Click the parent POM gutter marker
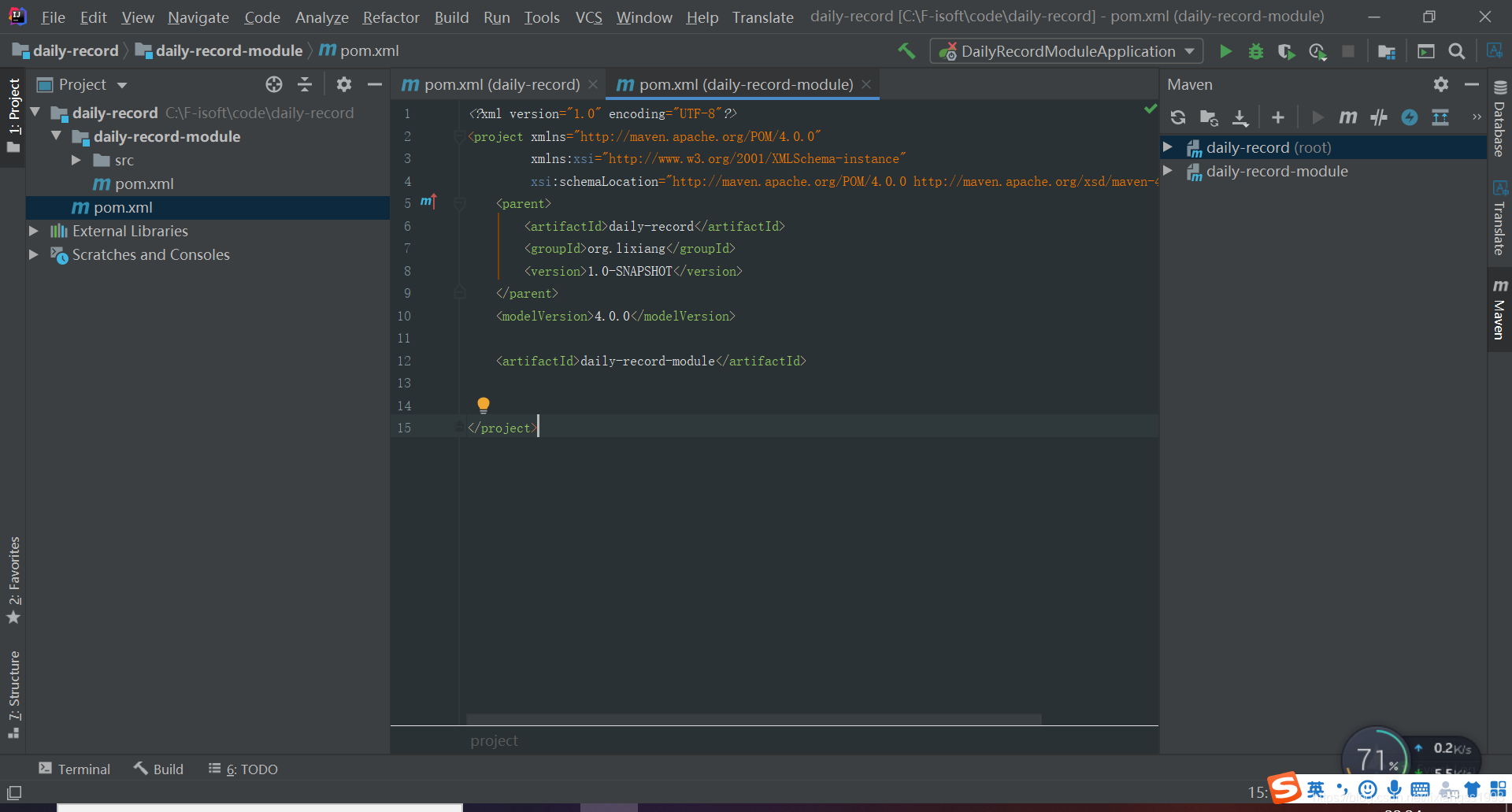Image resolution: width=1512 pixels, height=812 pixels. click(x=428, y=202)
